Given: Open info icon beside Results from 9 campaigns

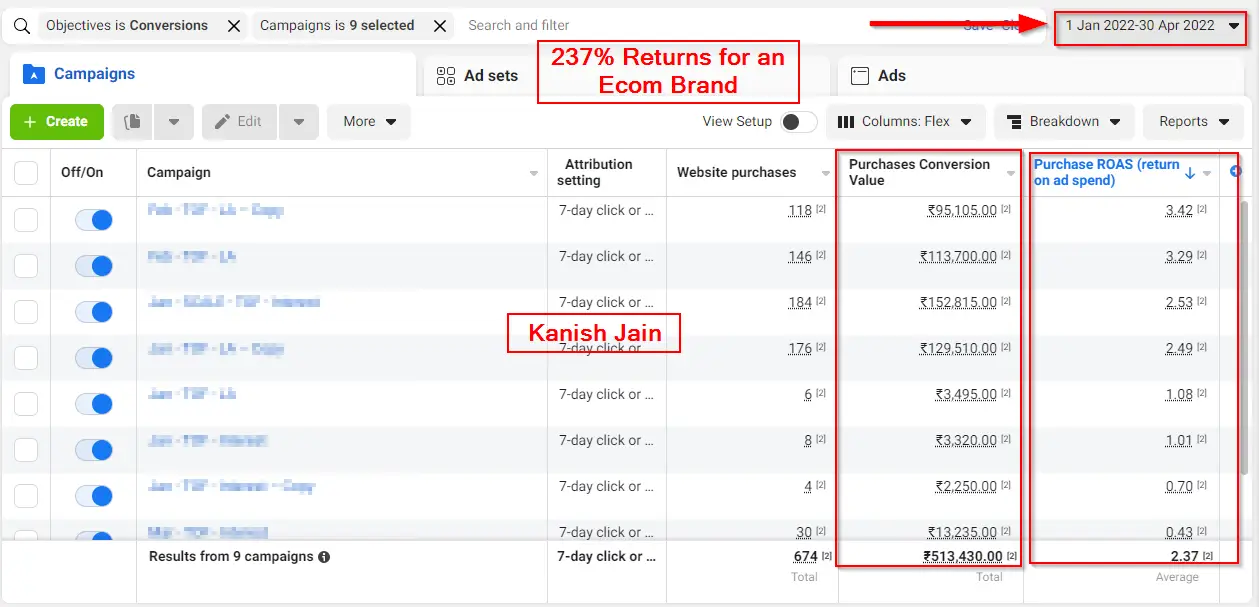Looking at the screenshot, I should 324,557.
